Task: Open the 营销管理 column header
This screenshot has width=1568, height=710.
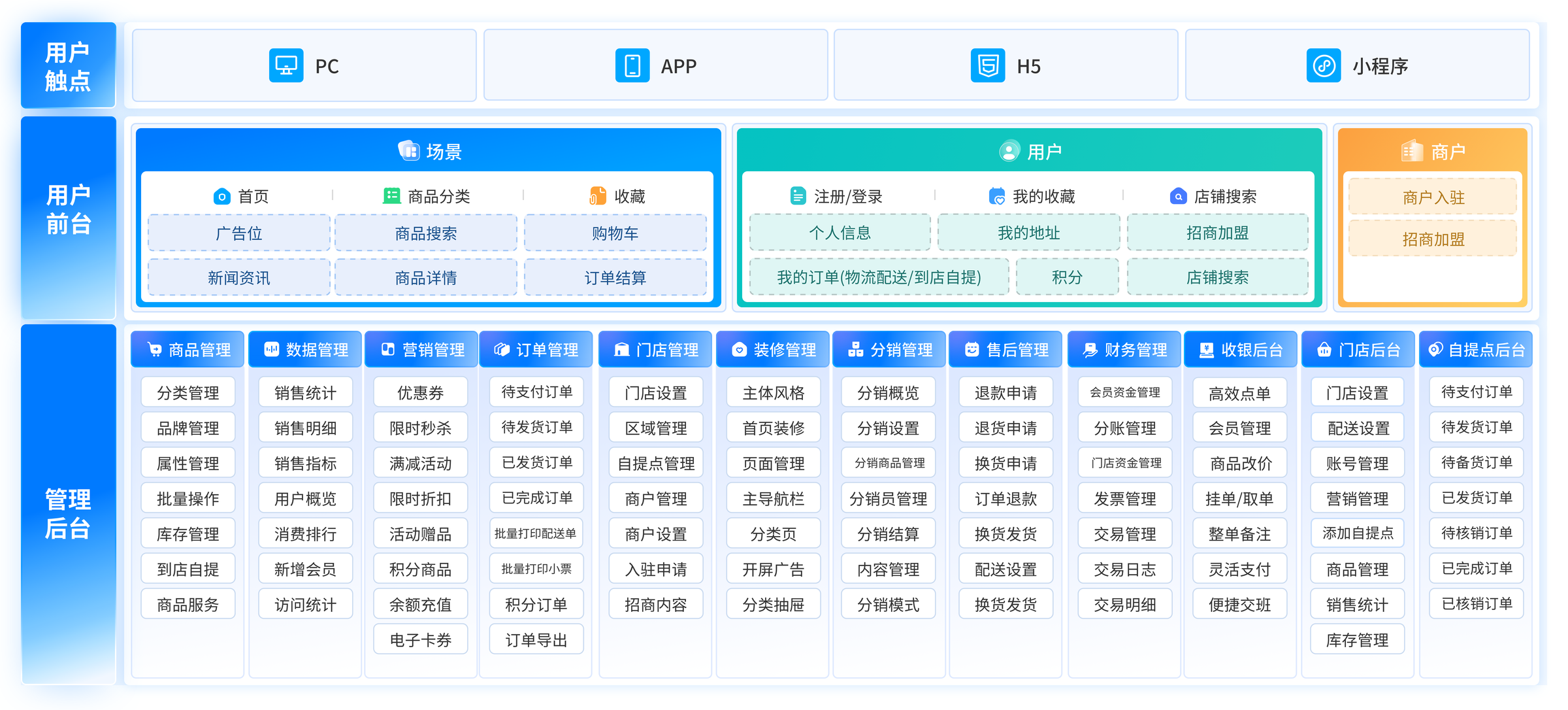Action: tap(421, 349)
